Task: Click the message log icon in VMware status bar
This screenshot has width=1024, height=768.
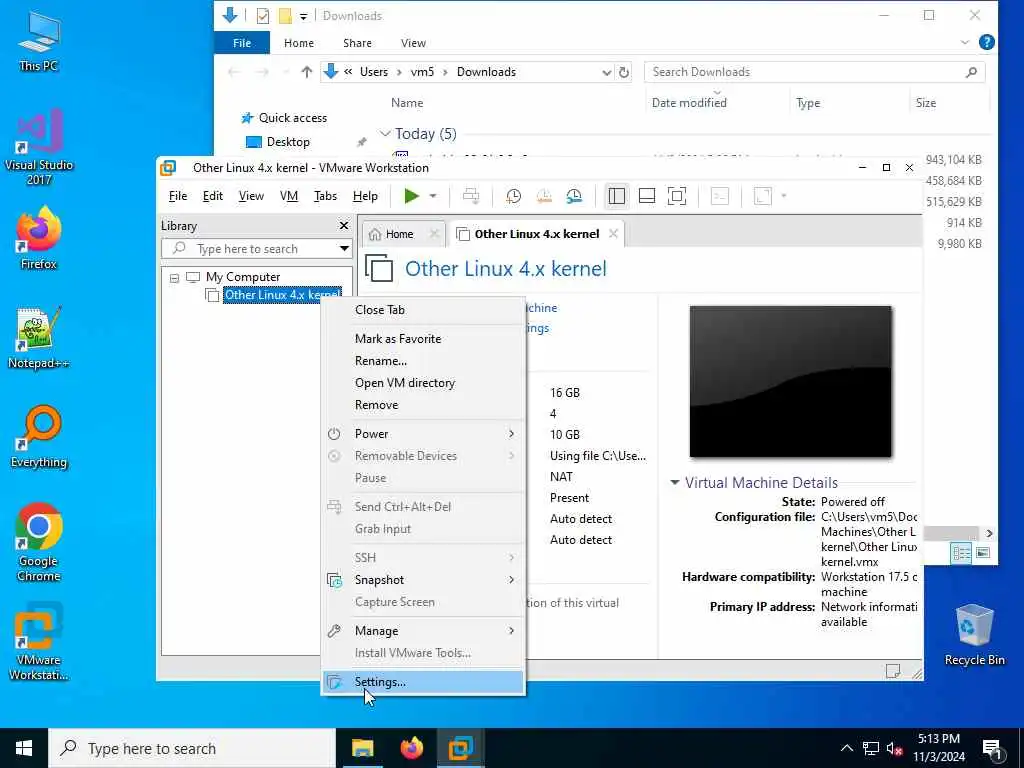Action: (x=893, y=671)
